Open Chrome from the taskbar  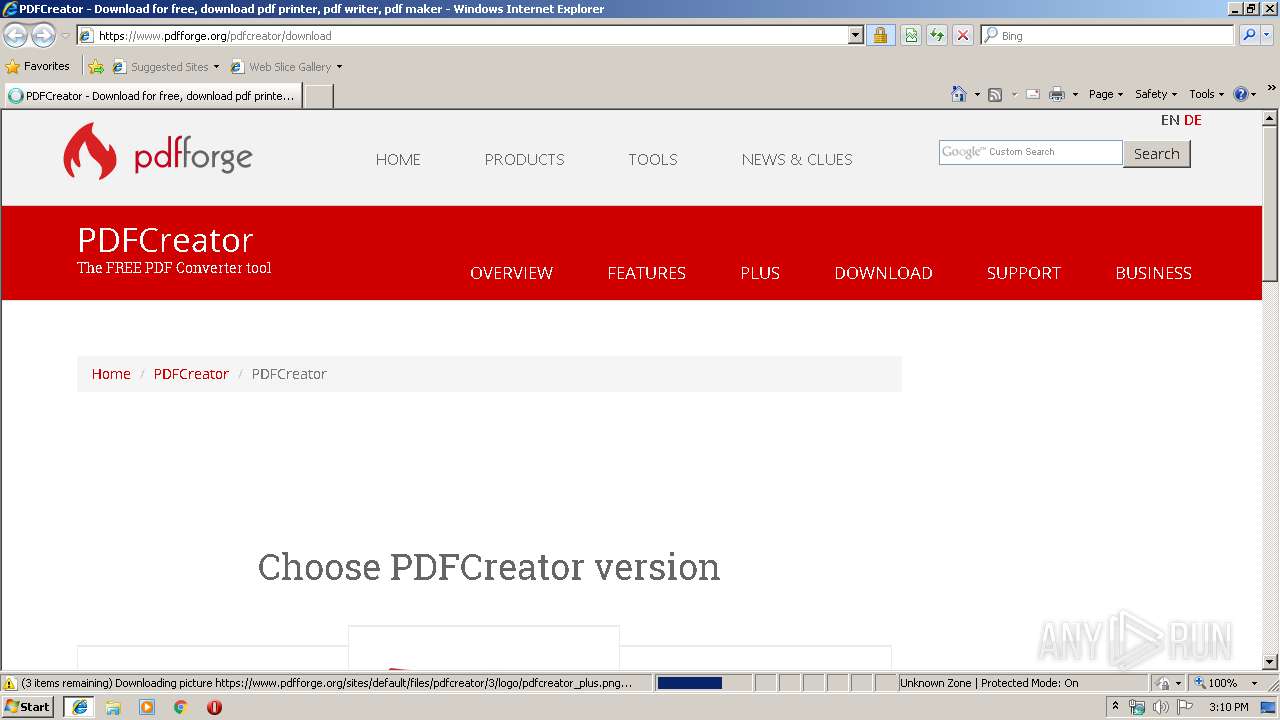(x=181, y=707)
